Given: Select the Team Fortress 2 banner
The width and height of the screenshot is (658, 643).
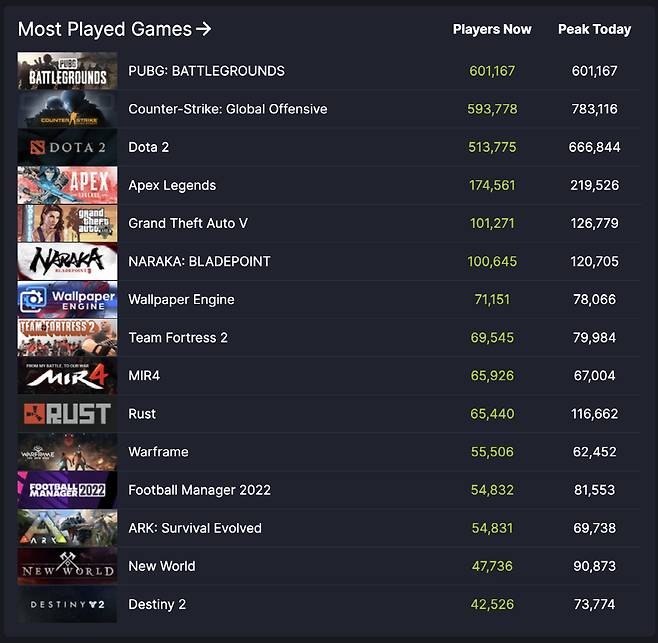Looking at the screenshot, I should (67, 337).
